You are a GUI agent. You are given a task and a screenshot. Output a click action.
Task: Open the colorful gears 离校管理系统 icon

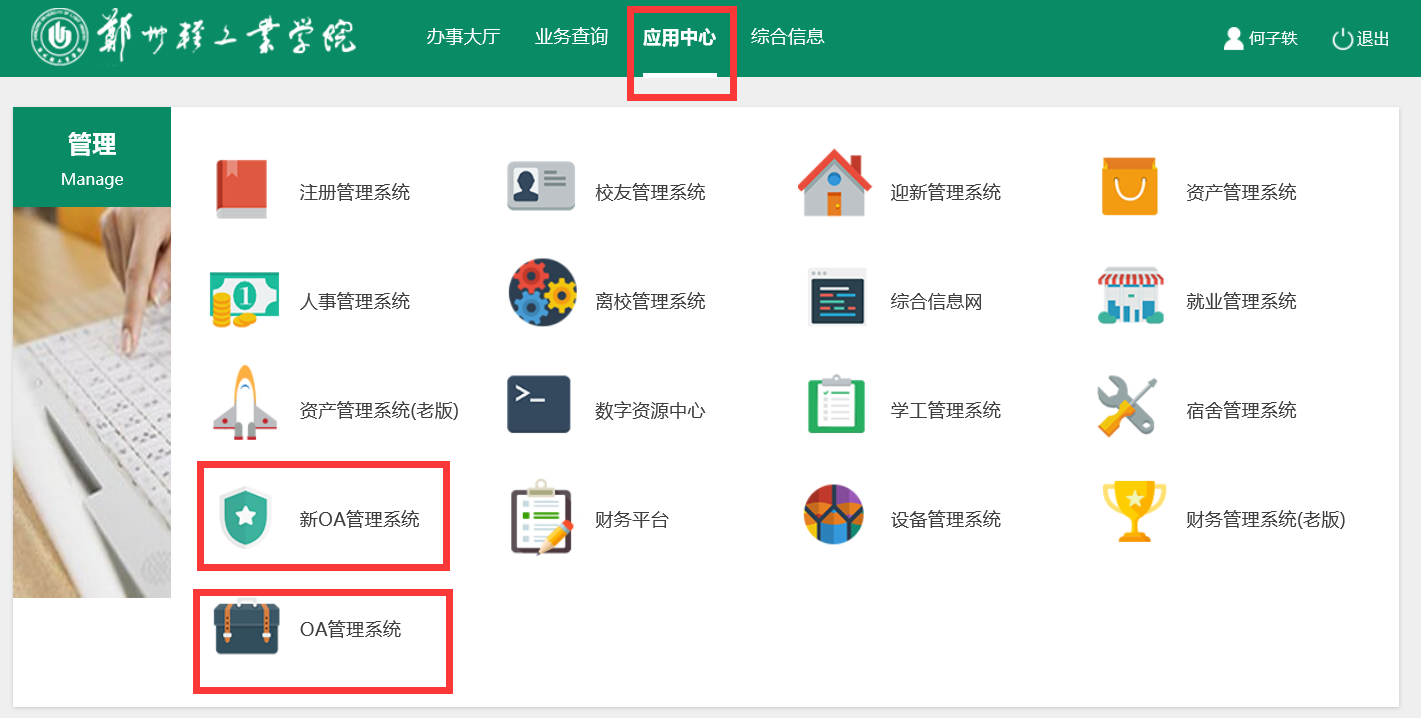tap(542, 293)
